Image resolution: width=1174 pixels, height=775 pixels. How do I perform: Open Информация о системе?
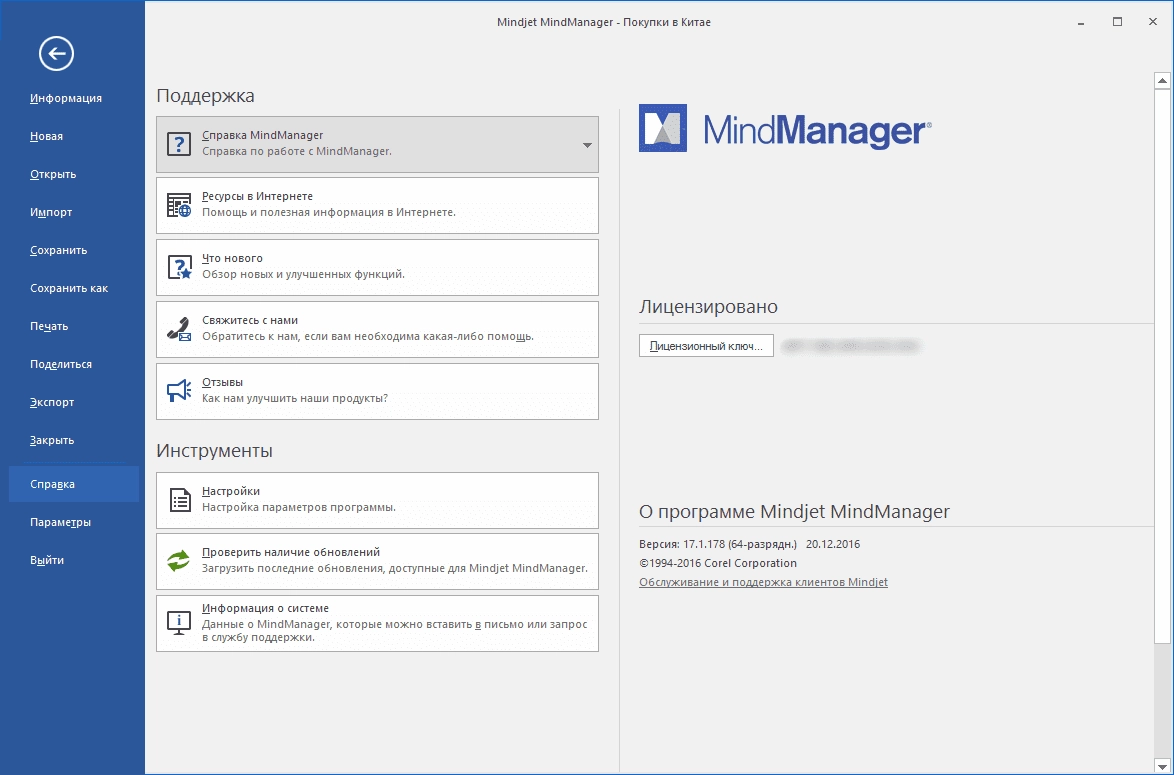coord(377,623)
